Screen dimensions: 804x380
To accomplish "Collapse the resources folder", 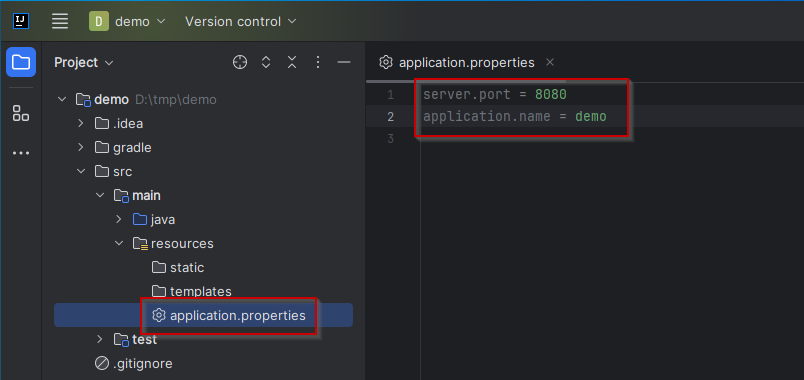I will point(119,243).
